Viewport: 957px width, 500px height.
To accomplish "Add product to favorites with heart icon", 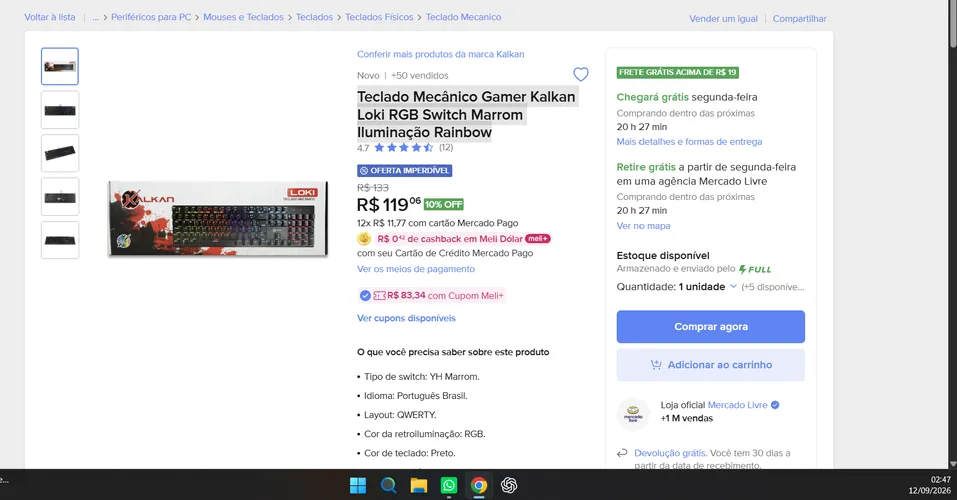I will click(x=580, y=74).
